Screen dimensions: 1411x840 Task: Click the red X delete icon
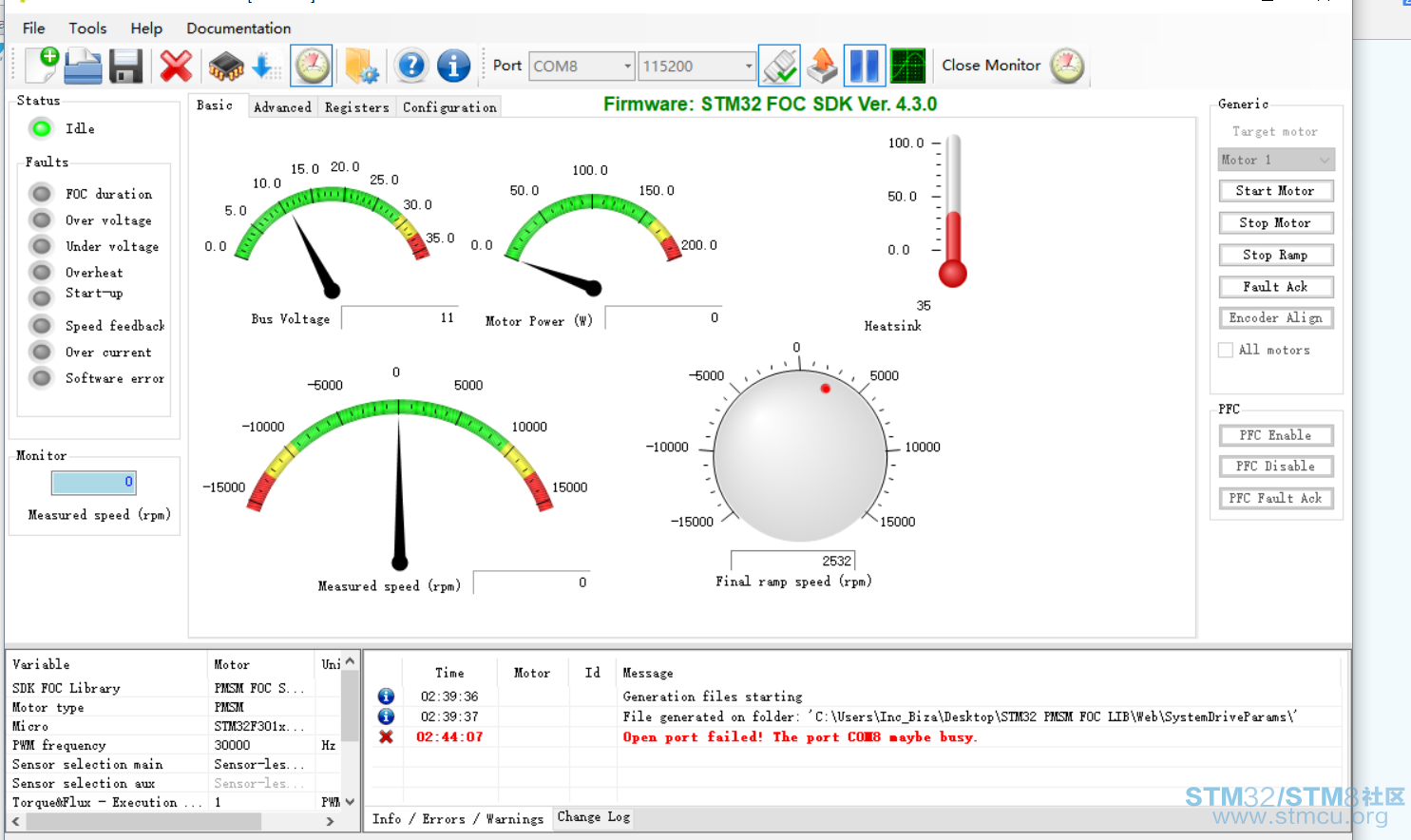point(176,66)
